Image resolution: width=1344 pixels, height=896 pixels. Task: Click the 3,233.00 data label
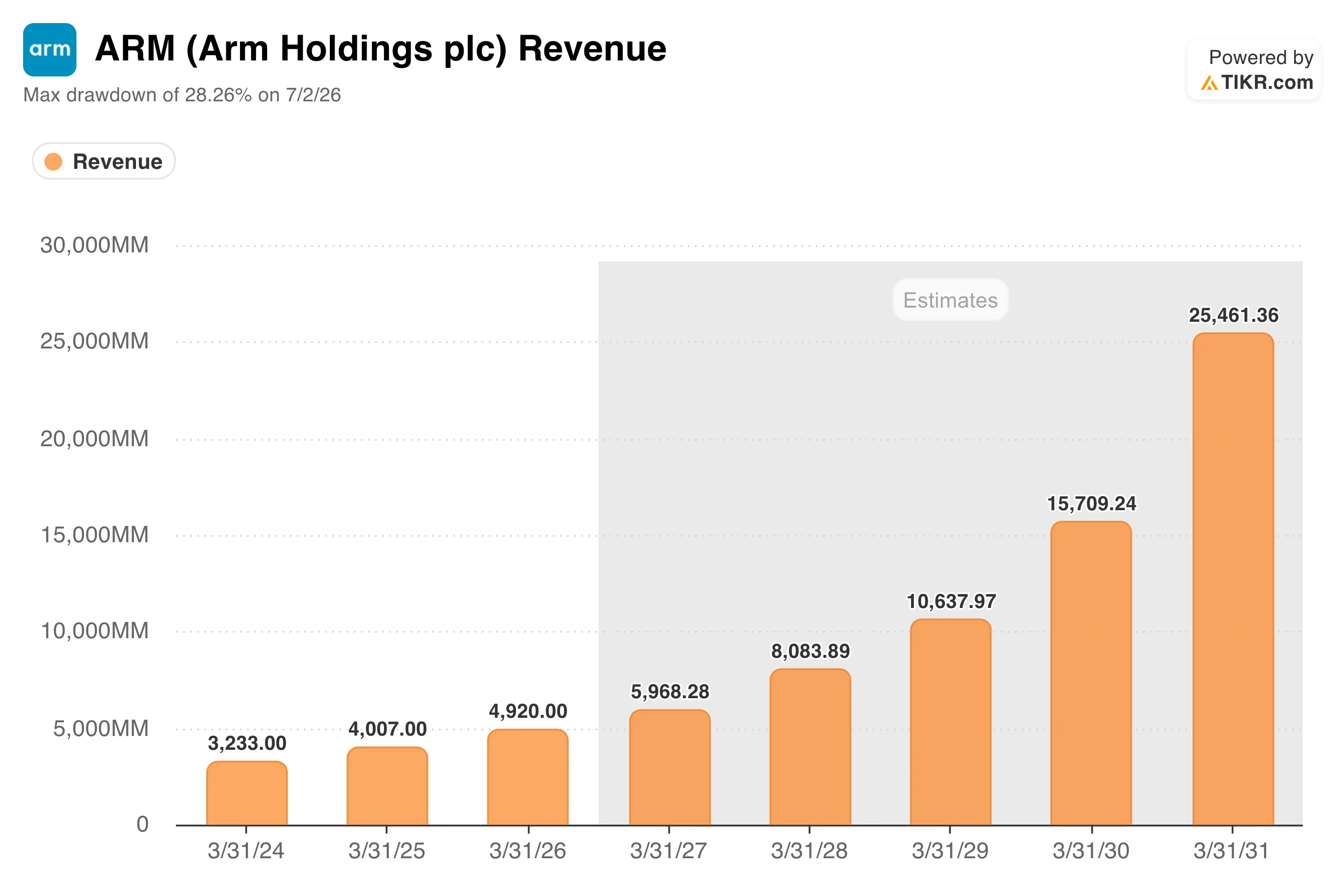pos(247,744)
